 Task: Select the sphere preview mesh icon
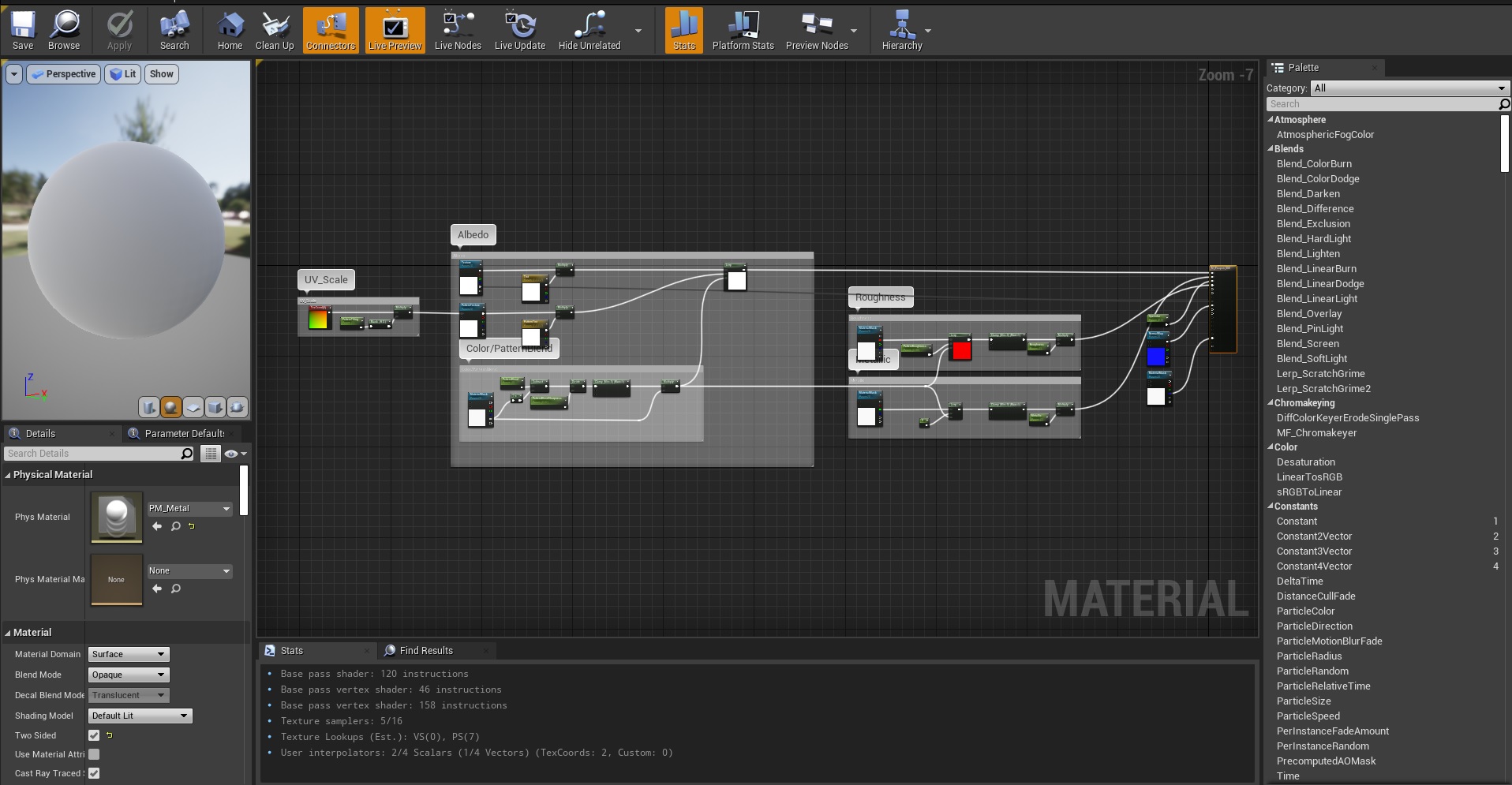pyautogui.click(x=170, y=407)
